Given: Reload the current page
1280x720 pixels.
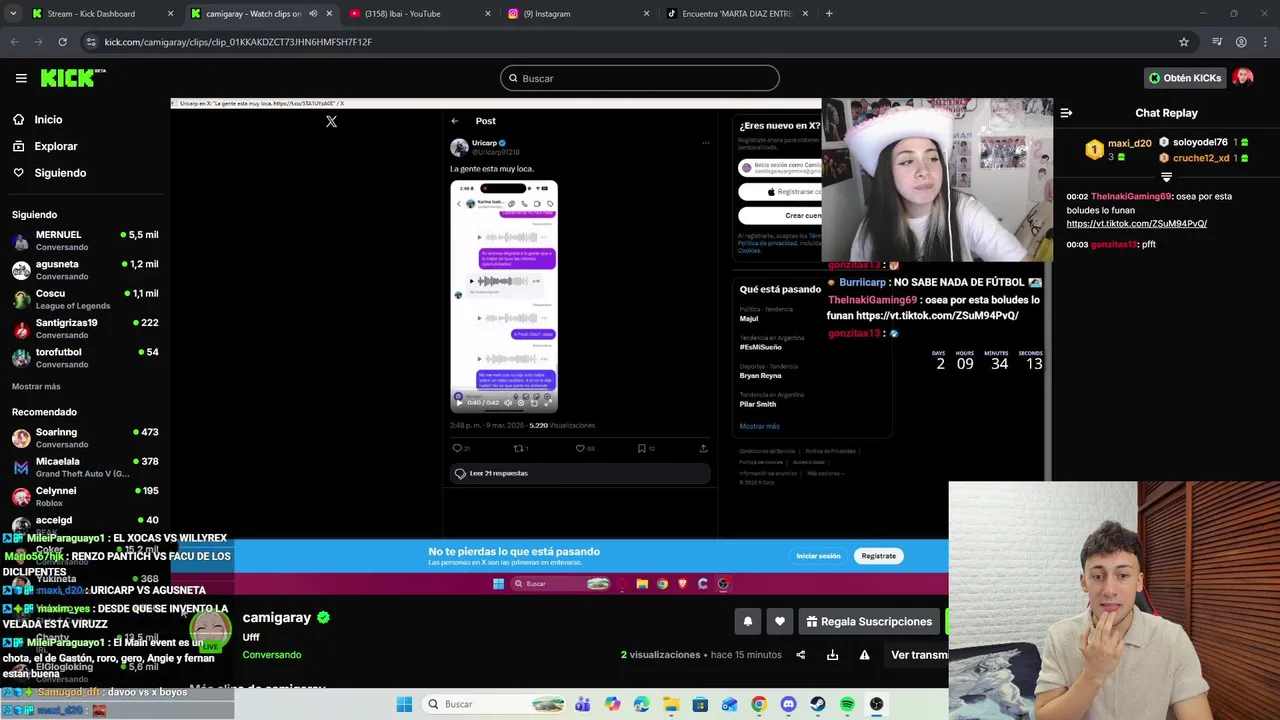Looking at the screenshot, I should 63,42.
